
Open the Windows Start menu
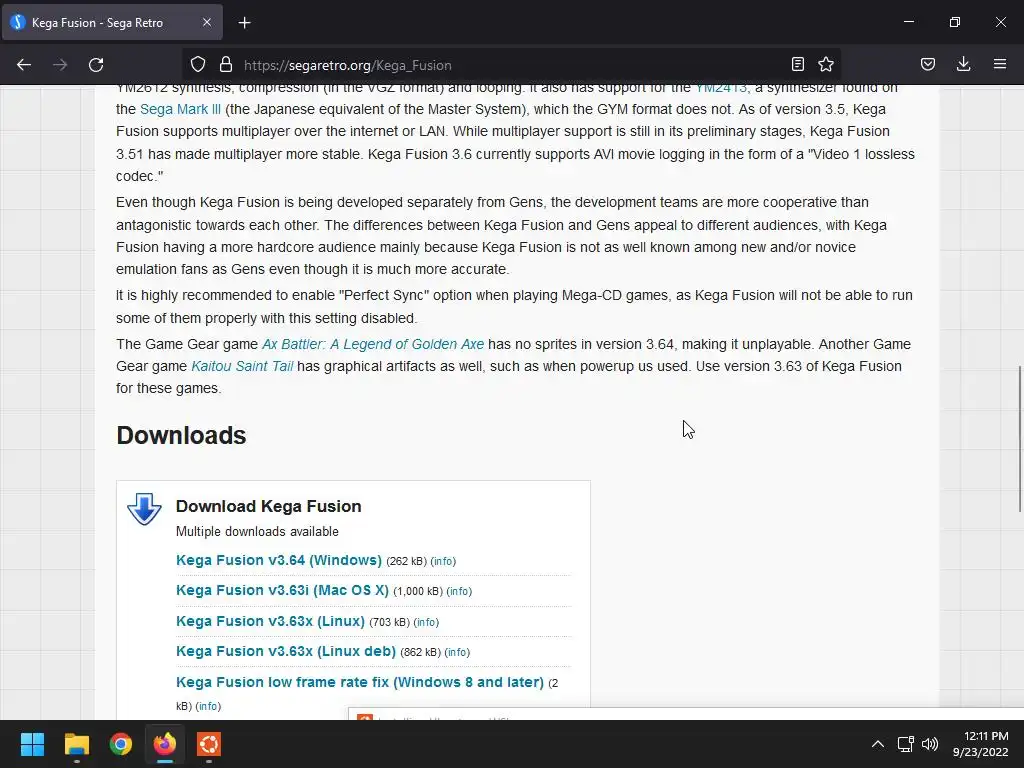[x=32, y=744]
